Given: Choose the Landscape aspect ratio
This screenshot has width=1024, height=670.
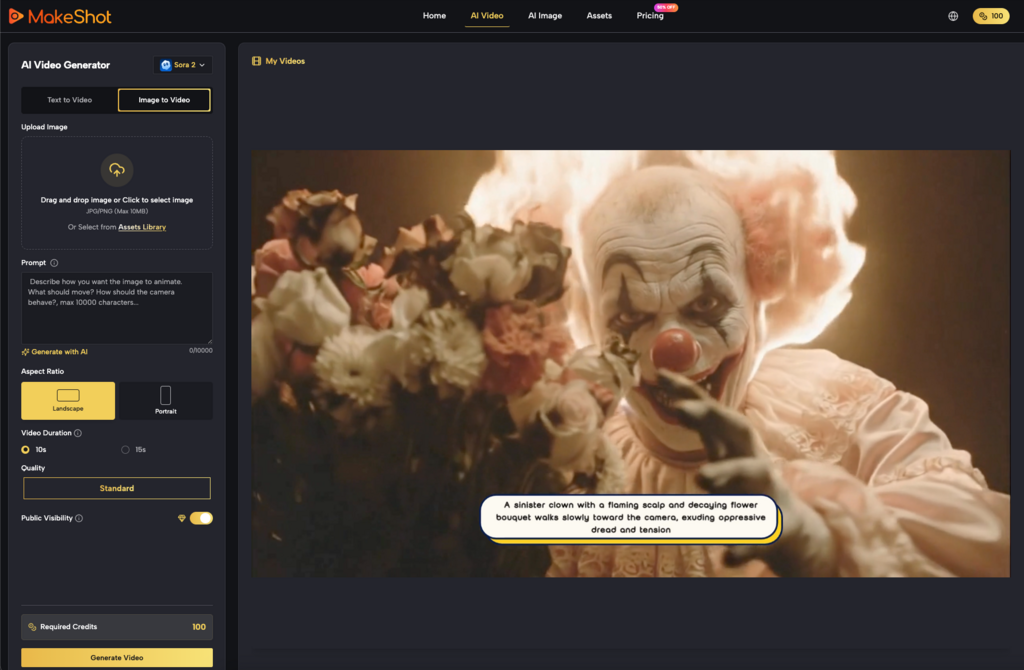Looking at the screenshot, I should [x=68, y=400].
